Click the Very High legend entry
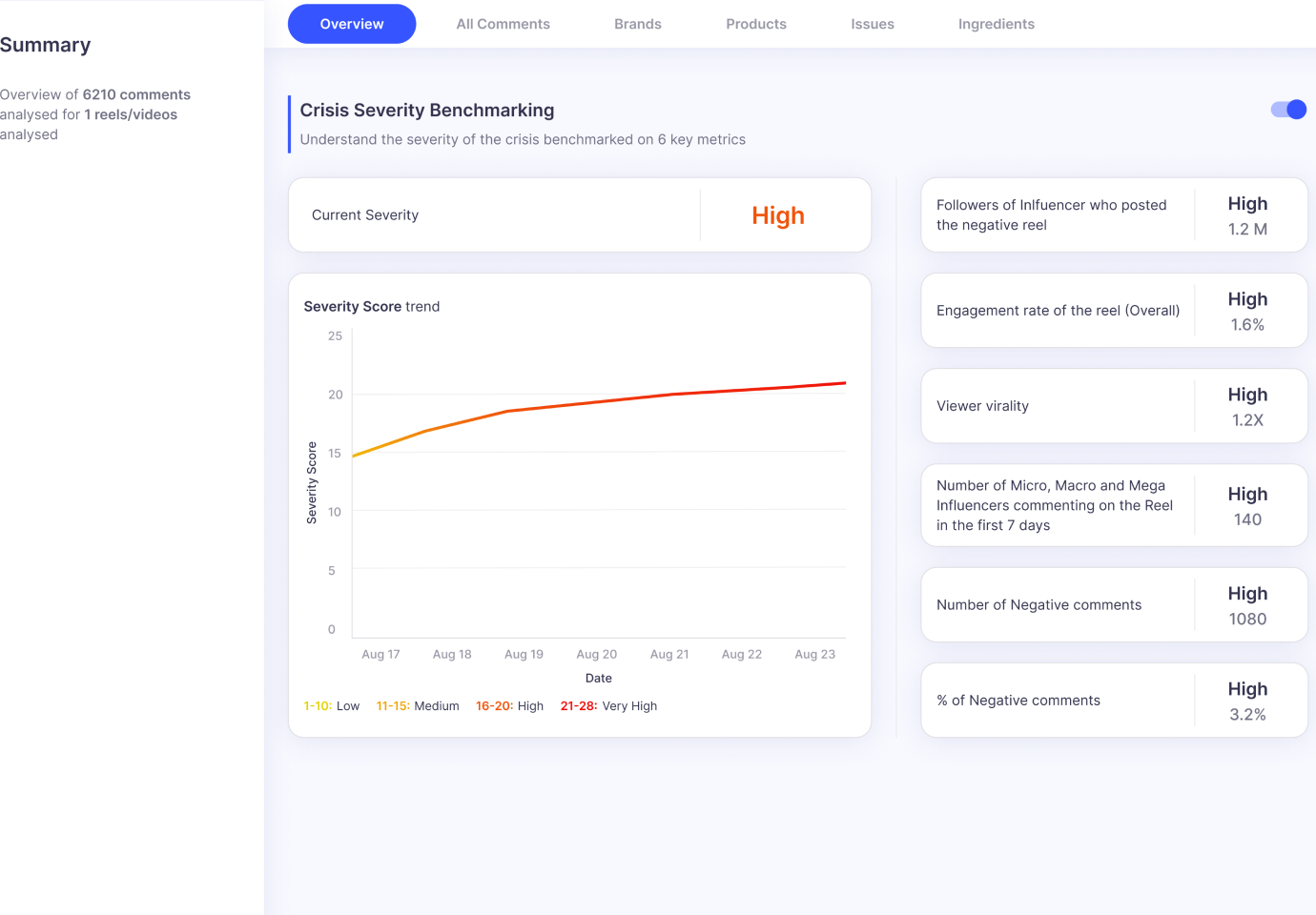This screenshot has height=915, width=1316. pos(609,706)
